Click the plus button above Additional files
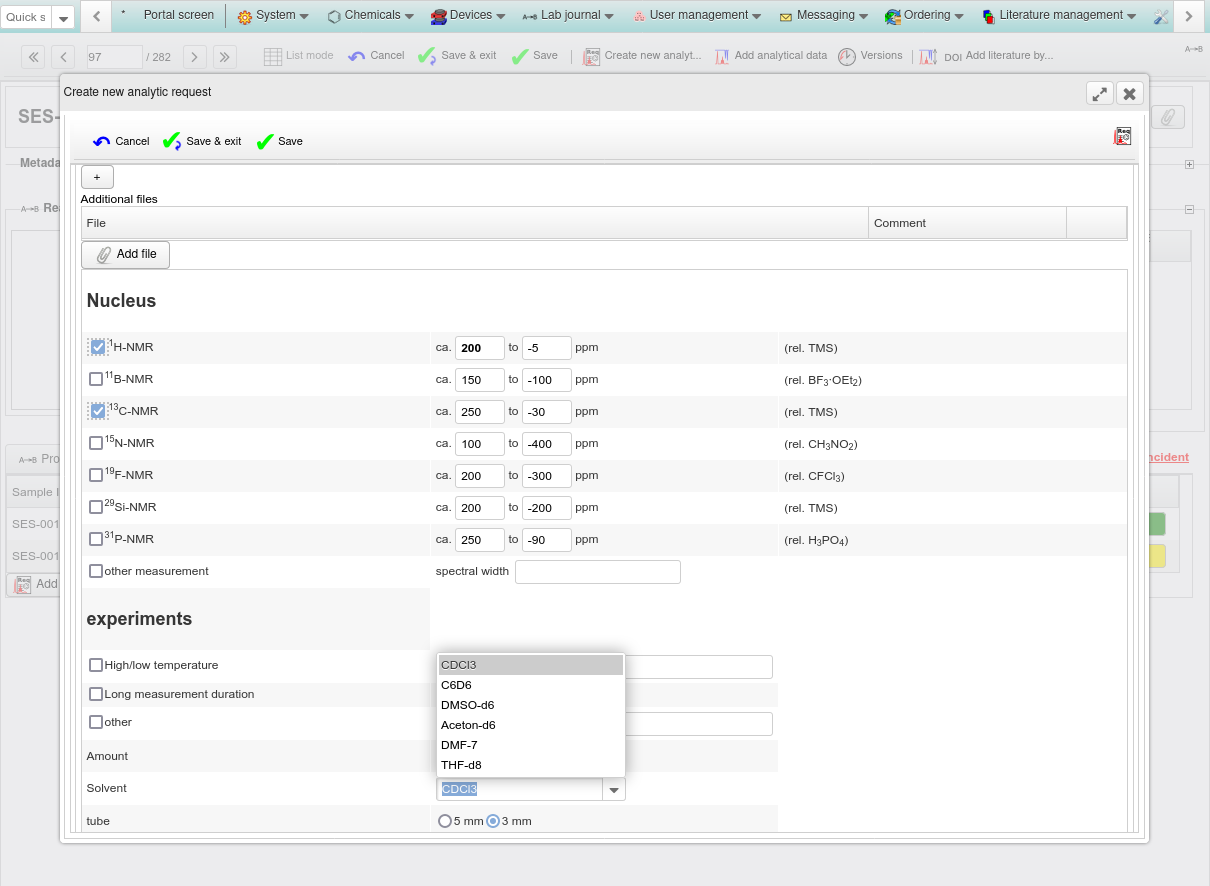 point(97,177)
